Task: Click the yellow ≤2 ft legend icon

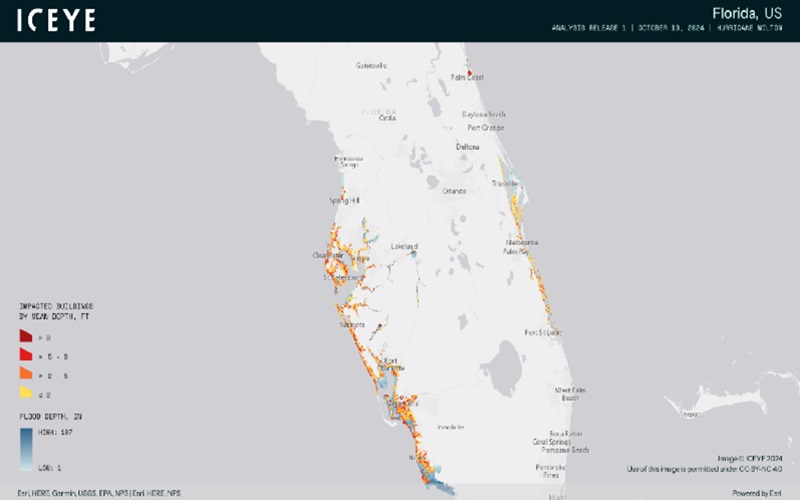Action: (x=26, y=394)
